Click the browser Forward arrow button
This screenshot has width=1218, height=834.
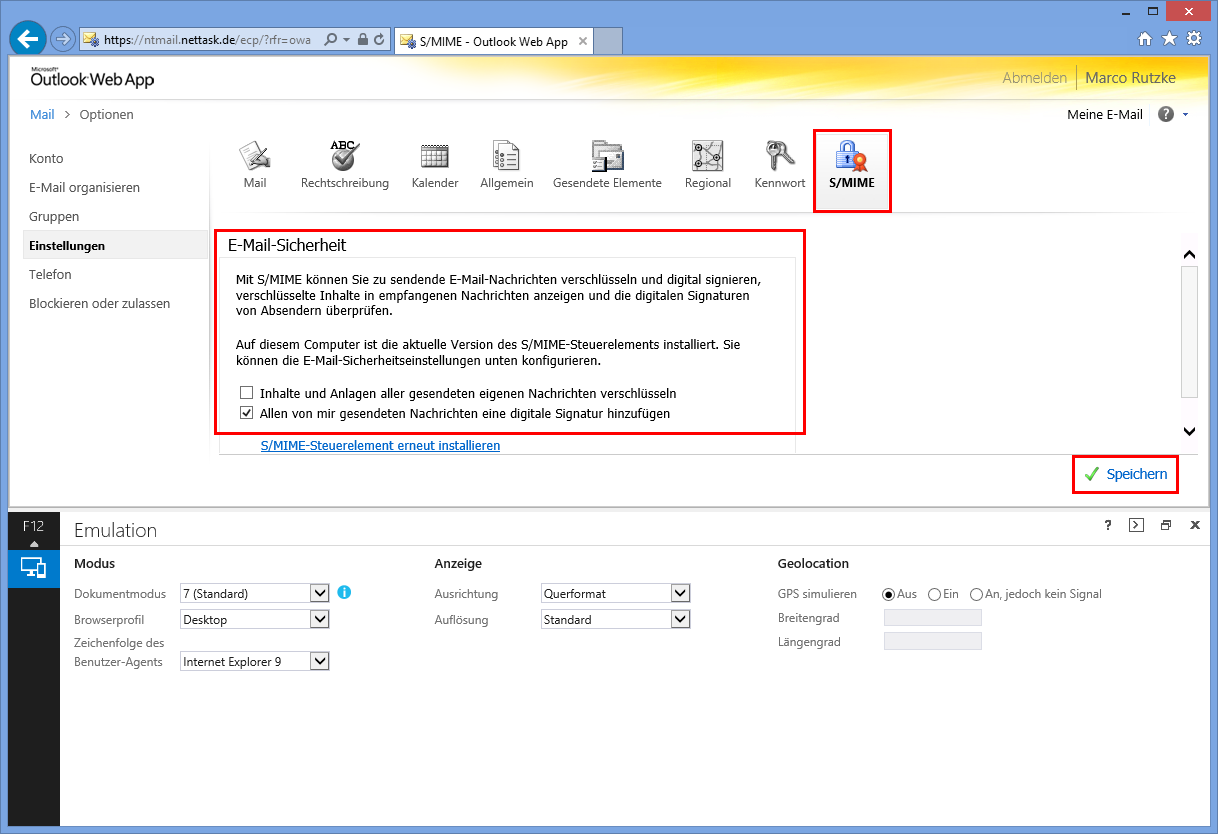click(63, 40)
